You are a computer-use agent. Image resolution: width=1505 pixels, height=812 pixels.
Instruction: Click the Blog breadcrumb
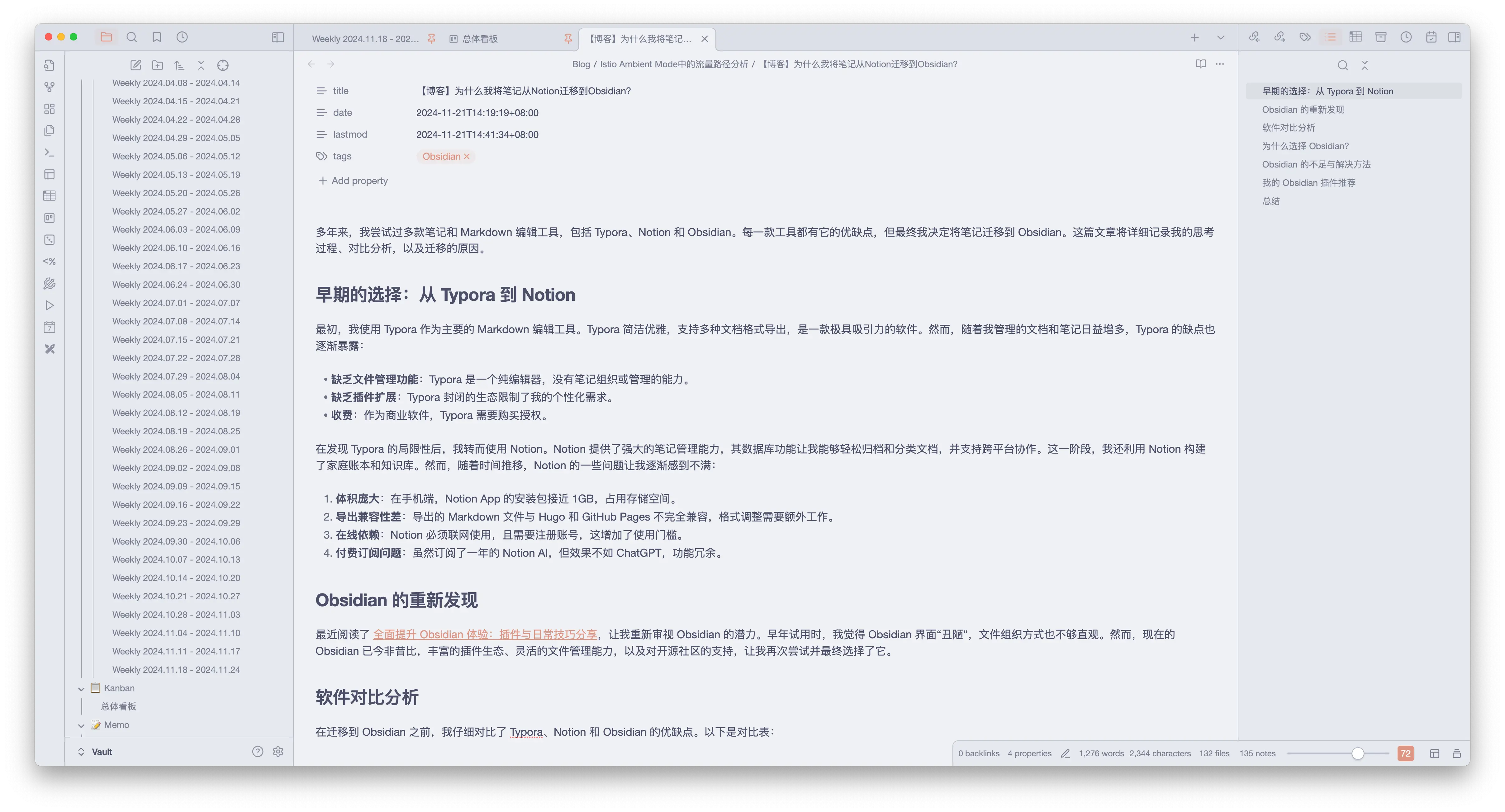coord(581,64)
